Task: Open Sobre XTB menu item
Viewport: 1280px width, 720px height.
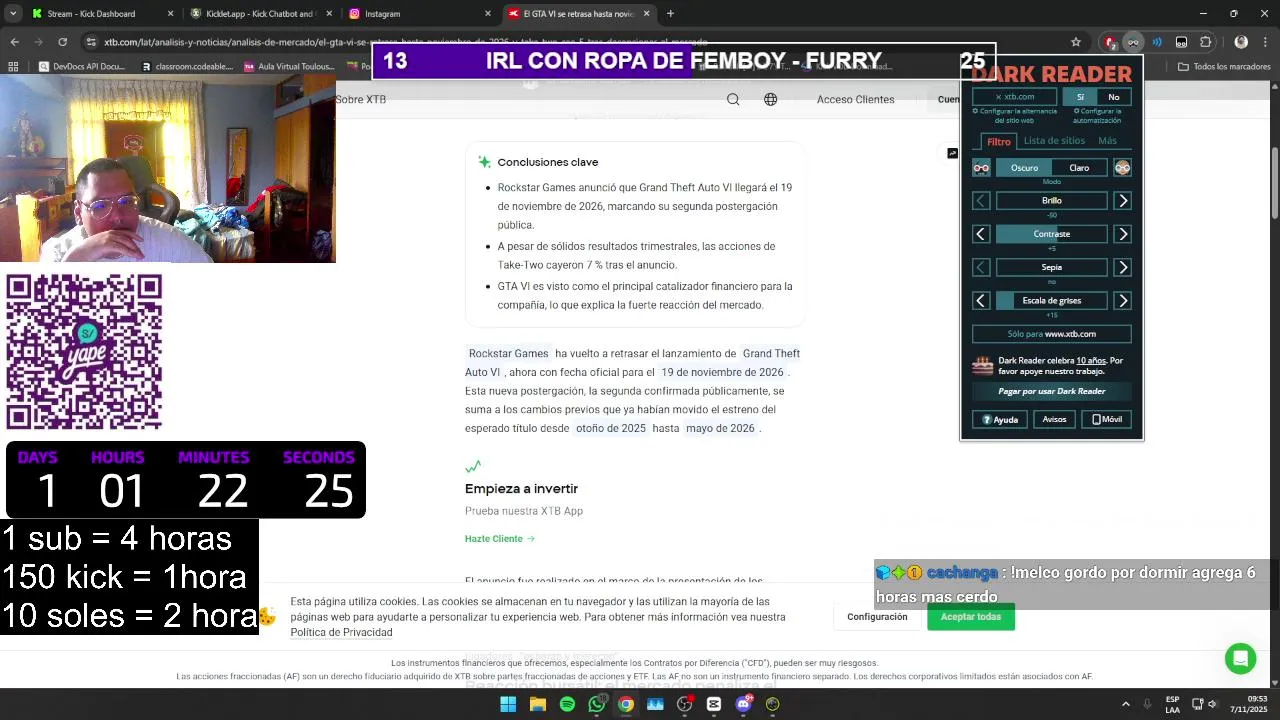Action: [x=361, y=99]
